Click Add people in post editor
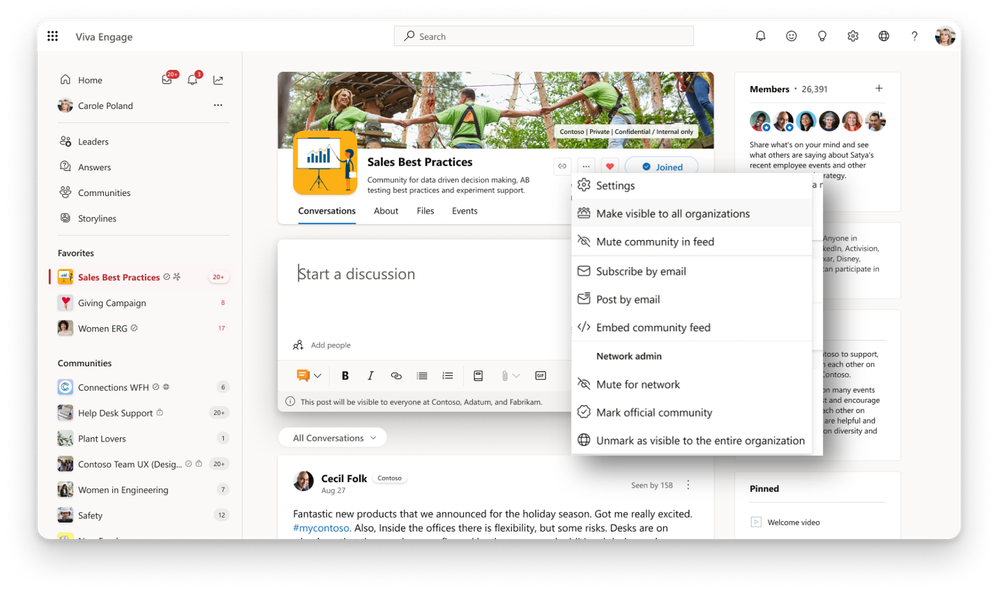 click(322, 345)
